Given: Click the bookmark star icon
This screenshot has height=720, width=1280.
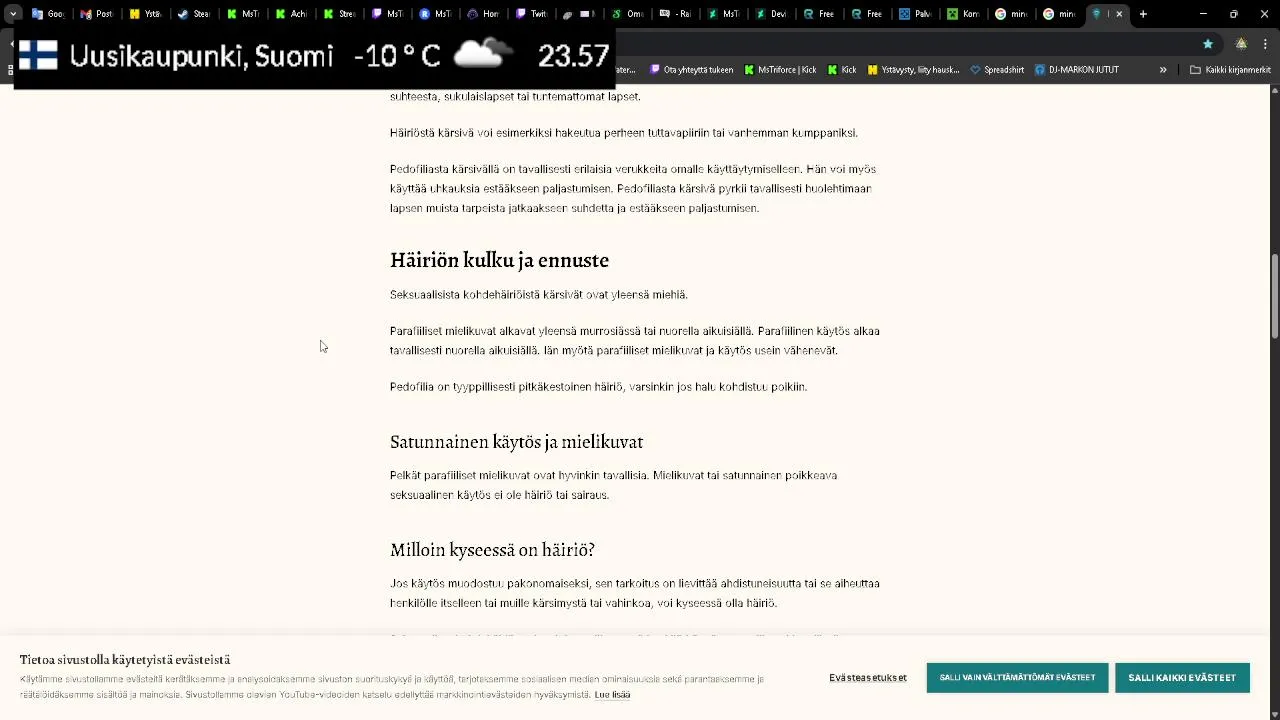Looking at the screenshot, I should coord(1208,44).
